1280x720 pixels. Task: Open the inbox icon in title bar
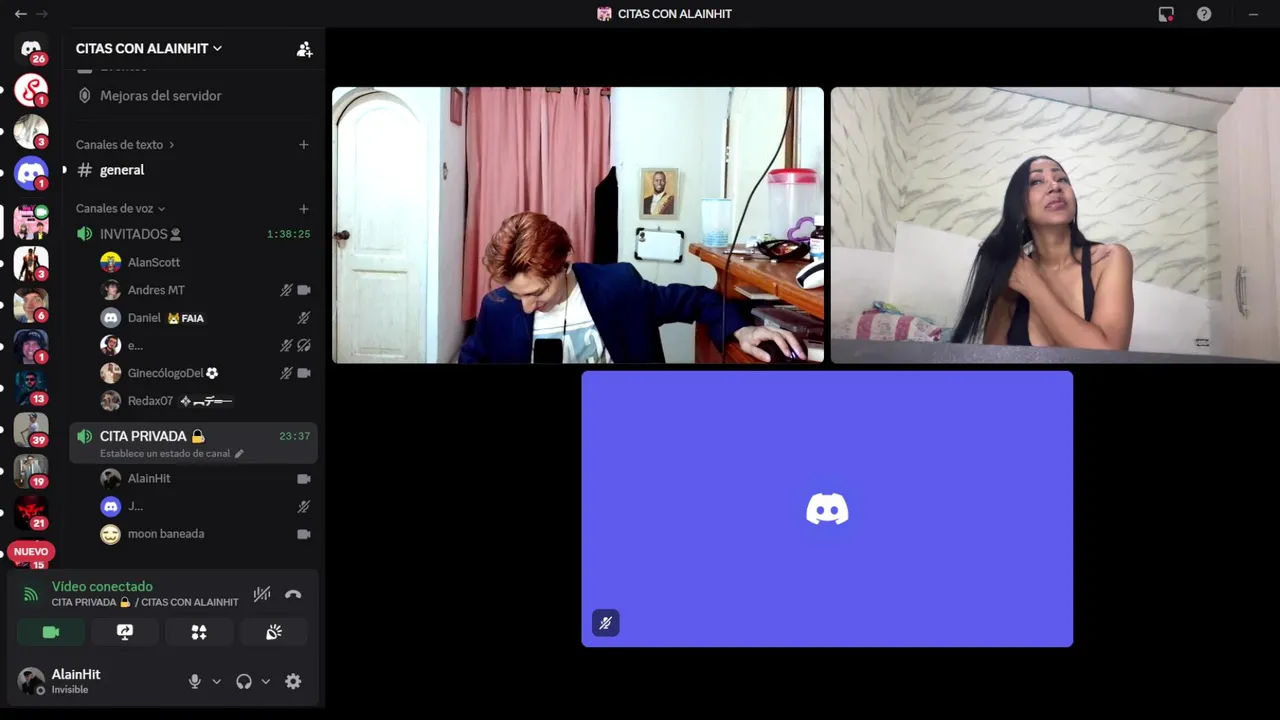tap(1166, 14)
